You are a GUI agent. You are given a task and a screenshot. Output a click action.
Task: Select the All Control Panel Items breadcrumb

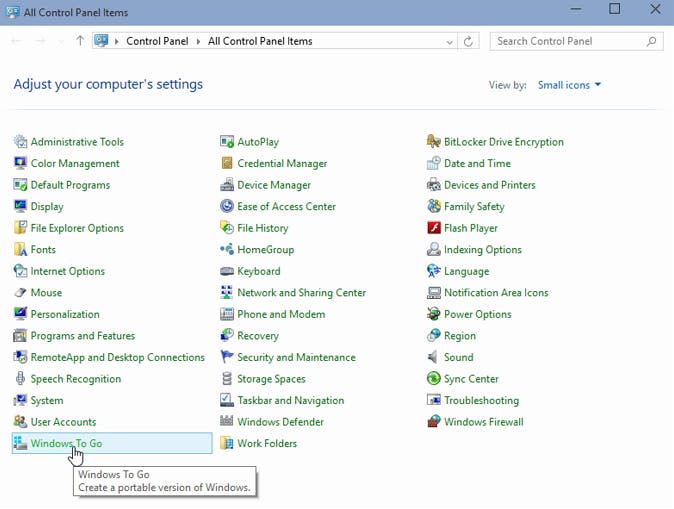[260, 41]
